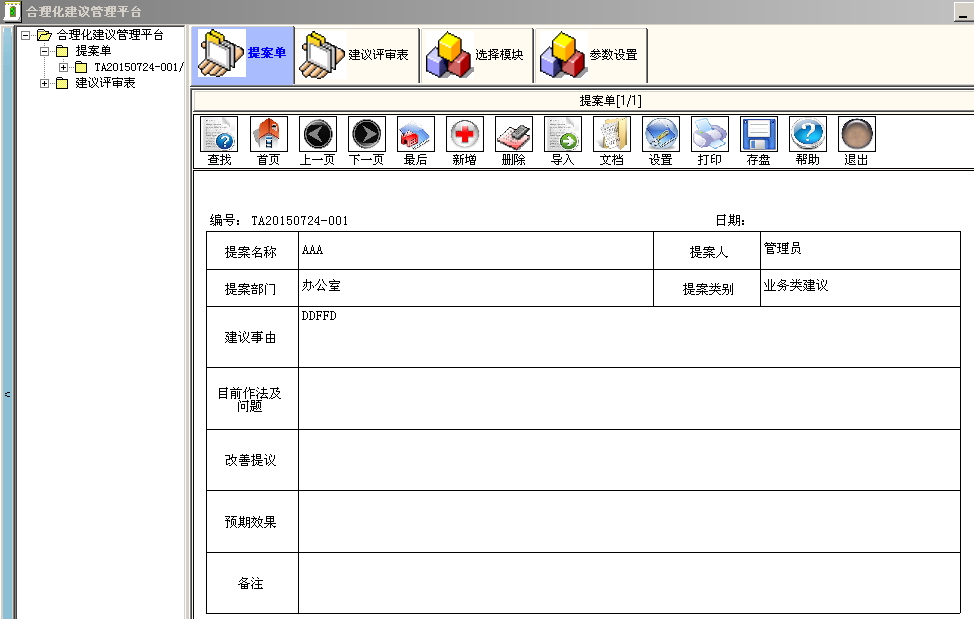The width and height of the screenshot is (974, 619).
Task: Click the 提案名称 field containing AAA
Action: click(475, 251)
